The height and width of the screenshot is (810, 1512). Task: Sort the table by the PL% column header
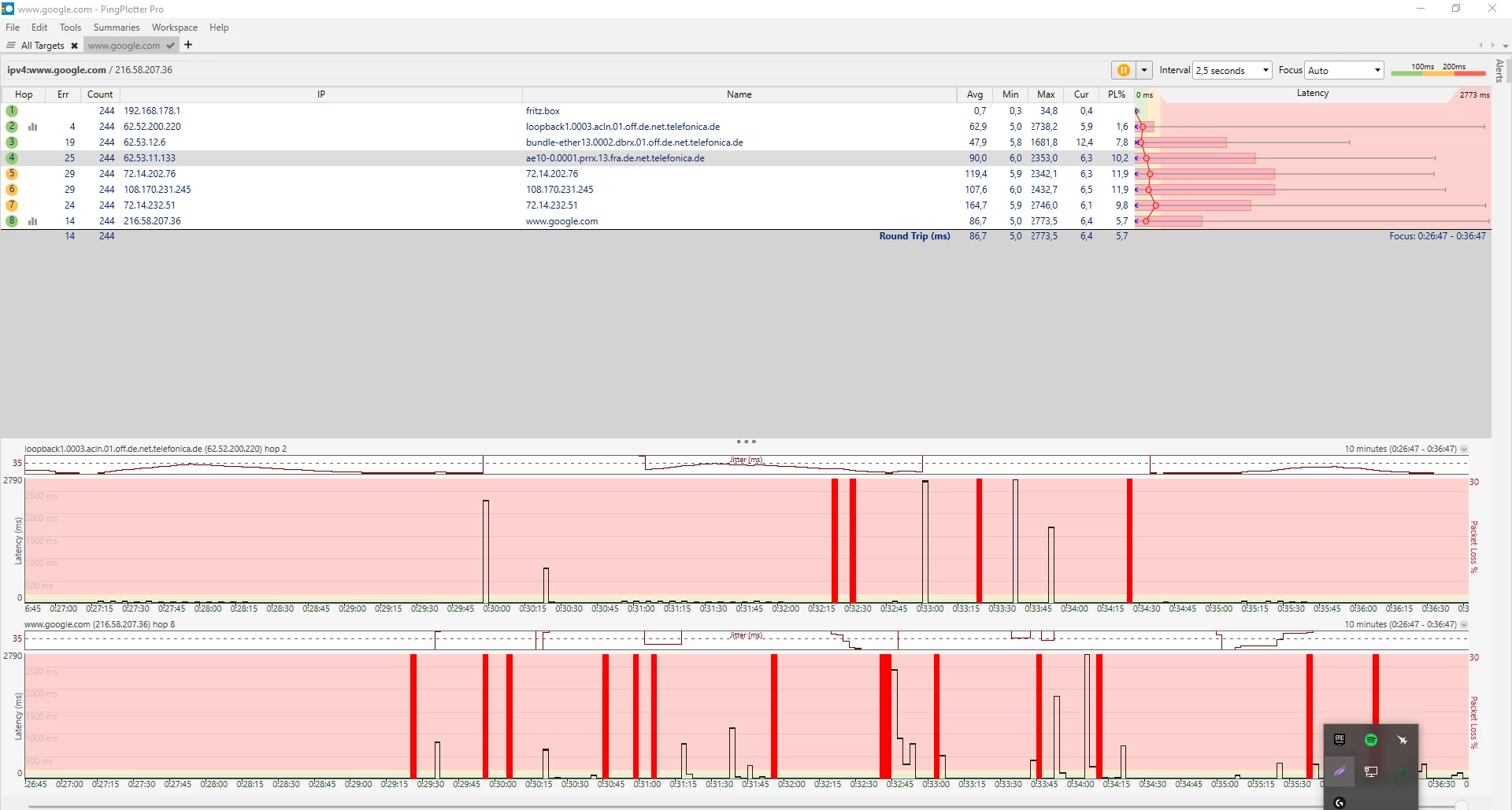pyautogui.click(x=1116, y=94)
